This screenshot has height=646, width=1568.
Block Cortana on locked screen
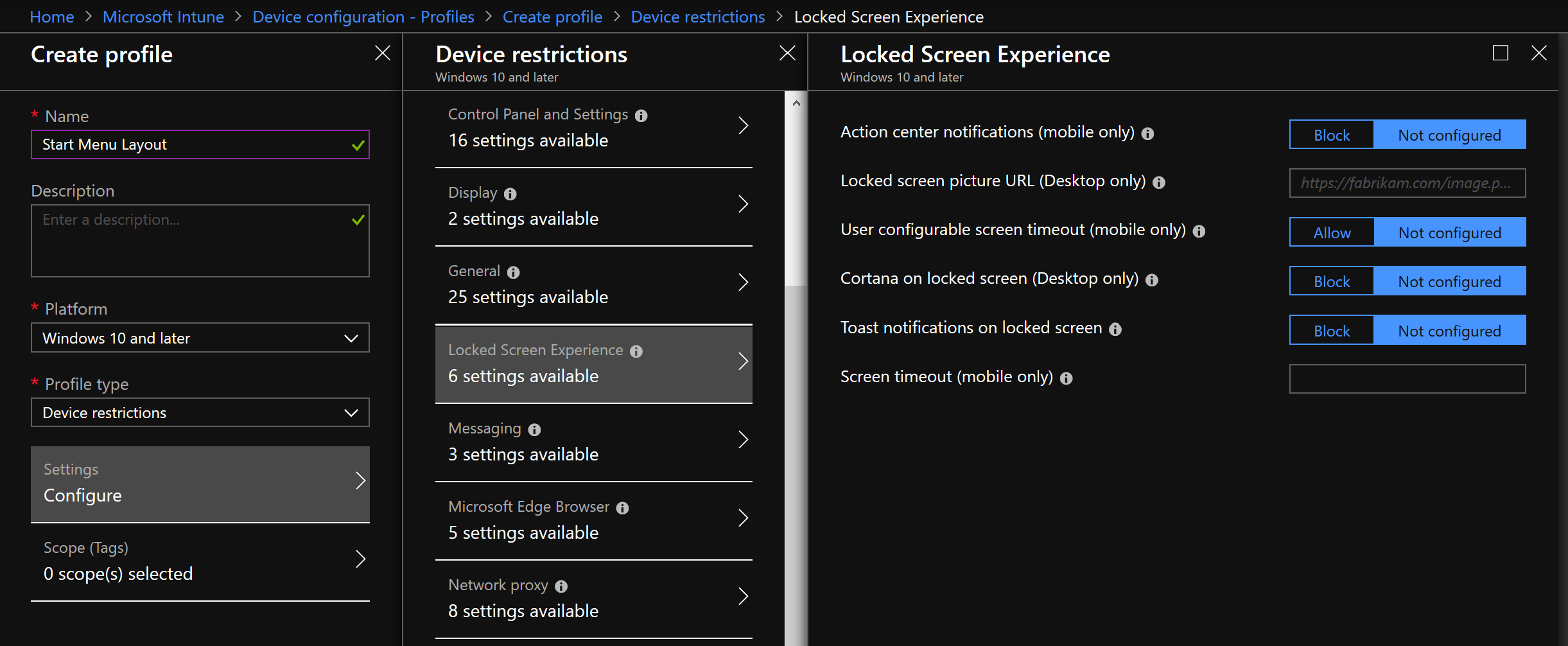[x=1331, y=281]
